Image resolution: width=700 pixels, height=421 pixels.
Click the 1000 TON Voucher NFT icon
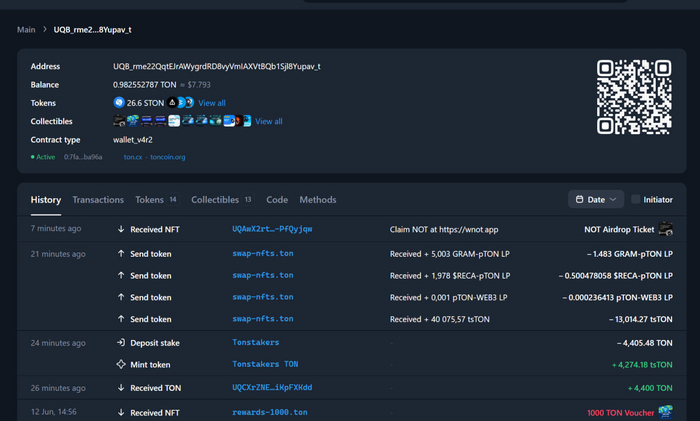pyautogui.click(x=666, y=412)
